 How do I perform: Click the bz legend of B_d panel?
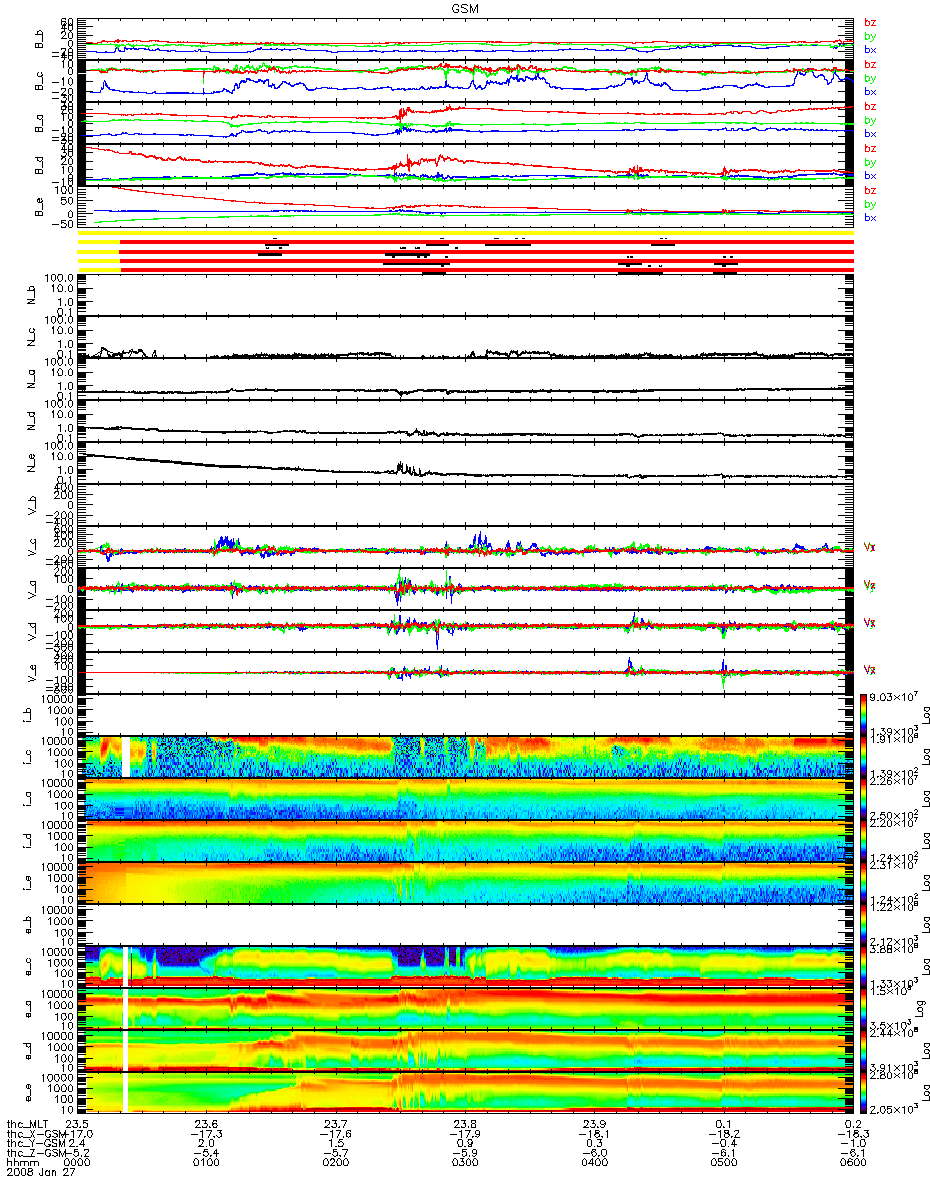point(870,149)
